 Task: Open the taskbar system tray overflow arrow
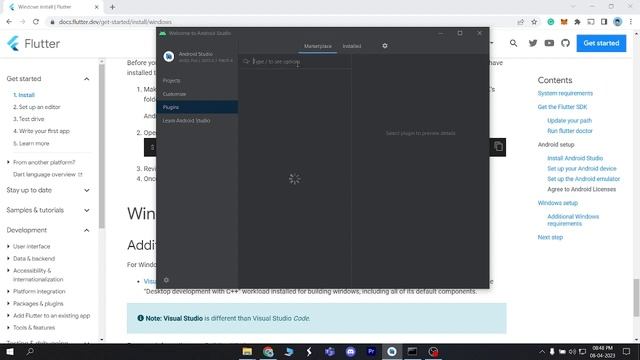click(542, 351)
